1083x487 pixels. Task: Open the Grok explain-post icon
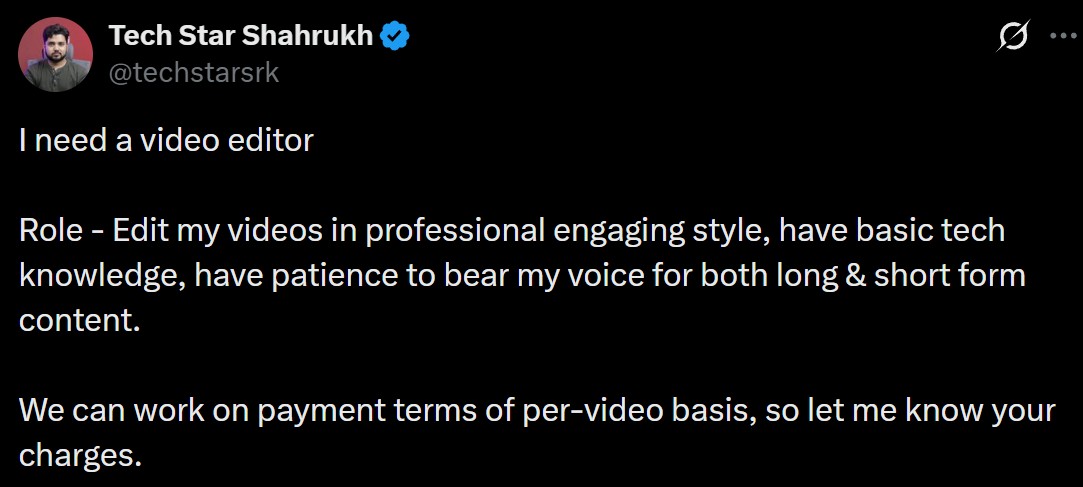click(1013, 36)
